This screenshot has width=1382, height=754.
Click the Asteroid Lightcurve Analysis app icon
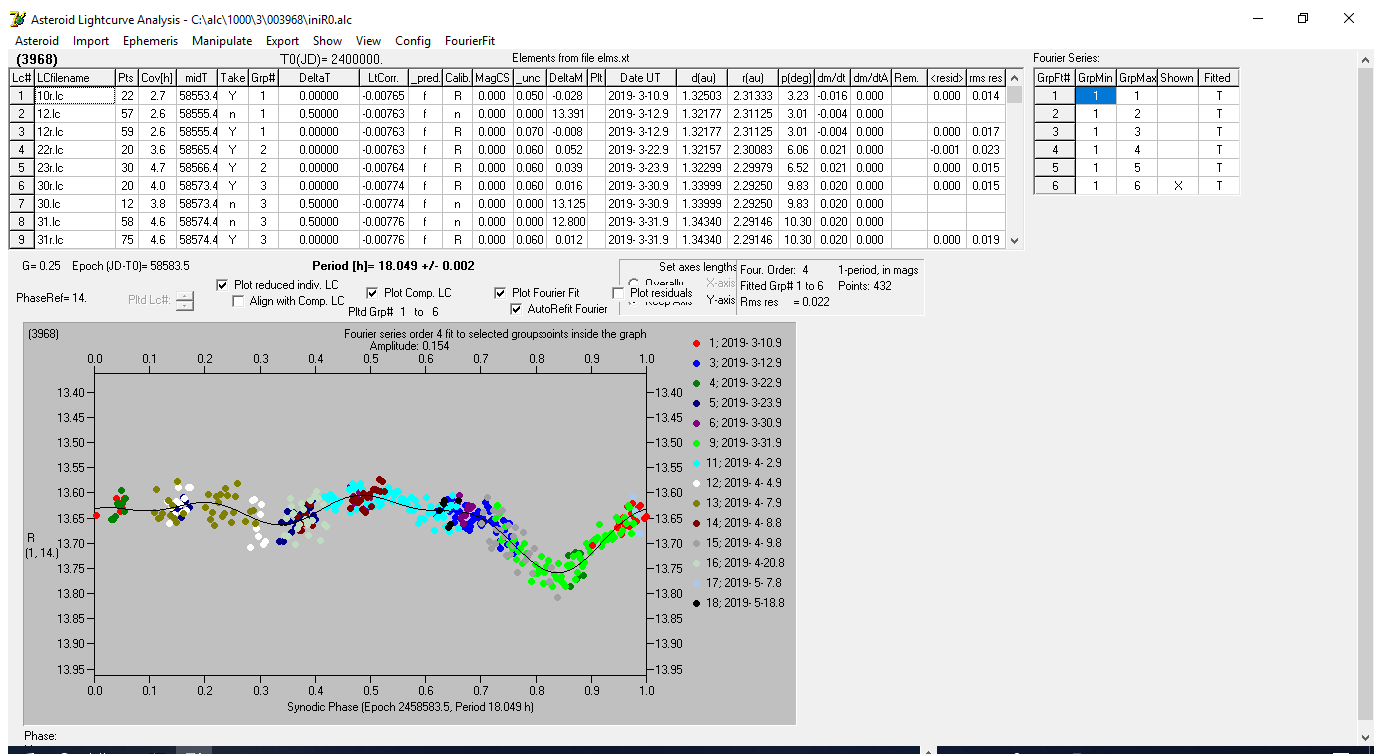click(17, 19)
